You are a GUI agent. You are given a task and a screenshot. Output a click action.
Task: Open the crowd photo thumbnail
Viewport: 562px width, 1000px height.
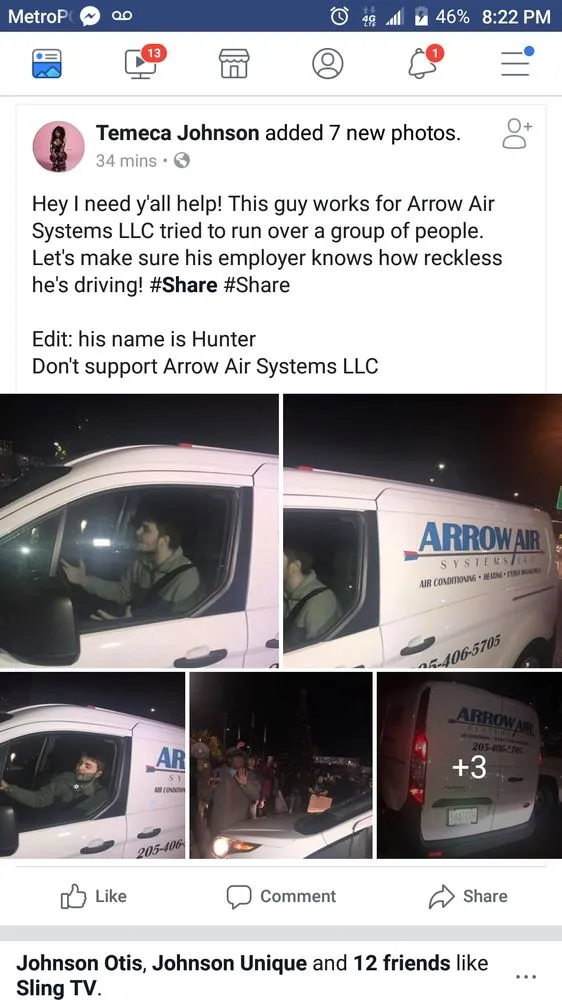[281, 765]
